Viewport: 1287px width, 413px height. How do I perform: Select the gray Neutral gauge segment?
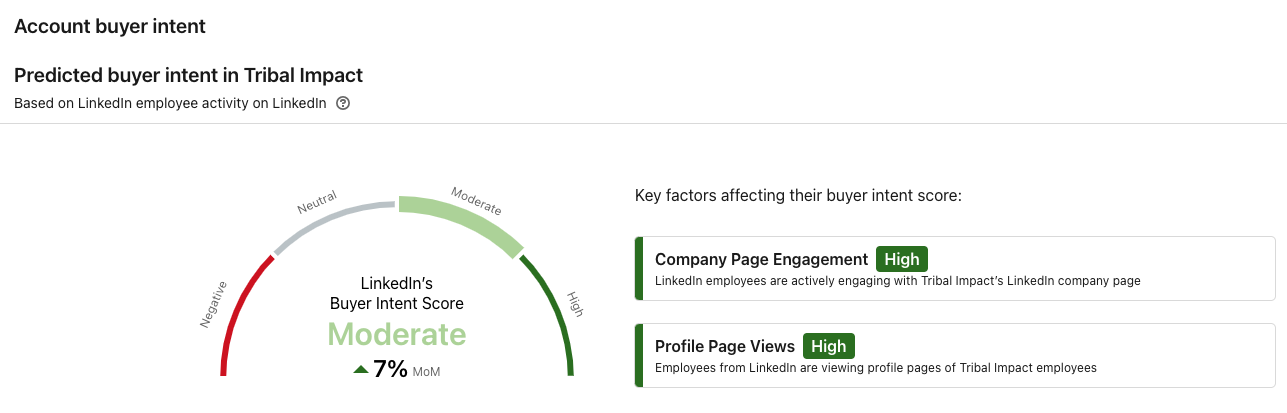tap(330, 219)
